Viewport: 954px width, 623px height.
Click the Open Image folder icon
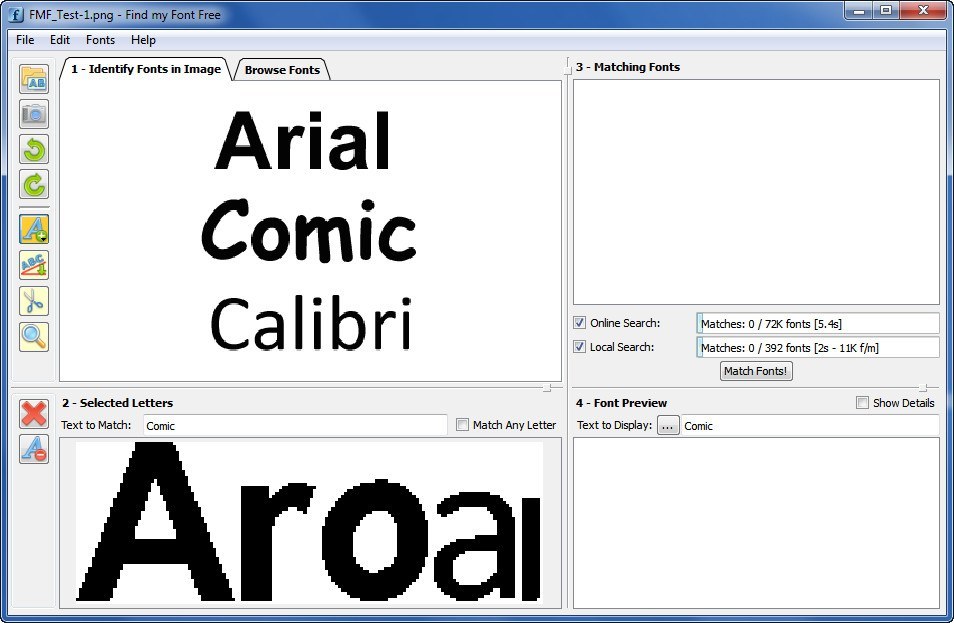[x=34, y=79]
